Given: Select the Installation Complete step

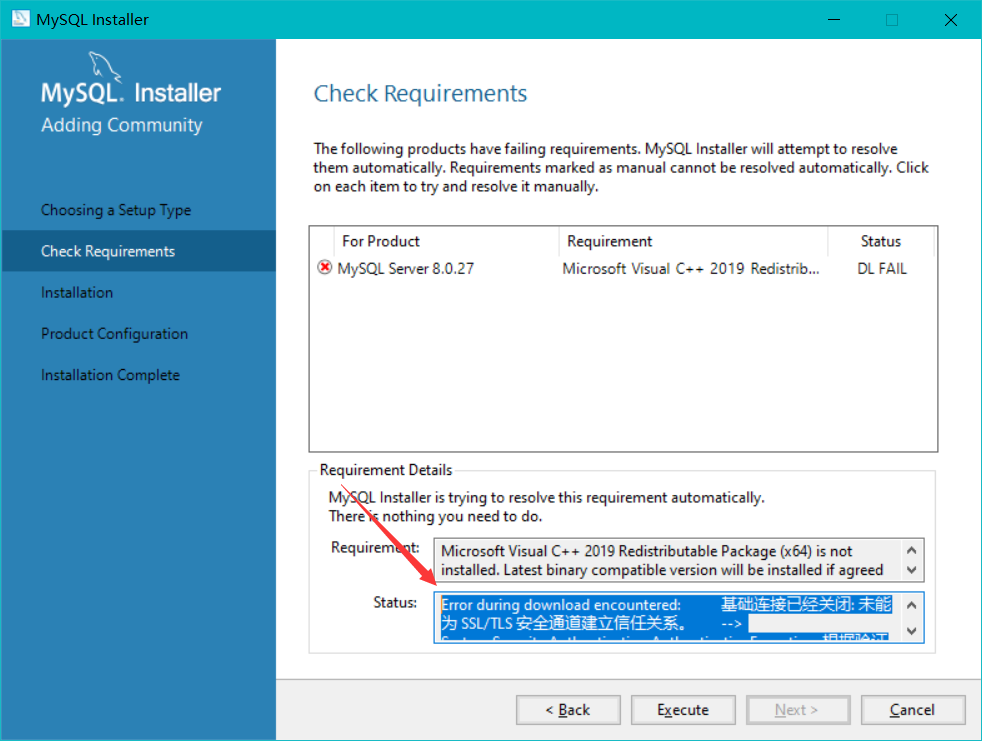Looking at the screenshot, I should (110, 375).
